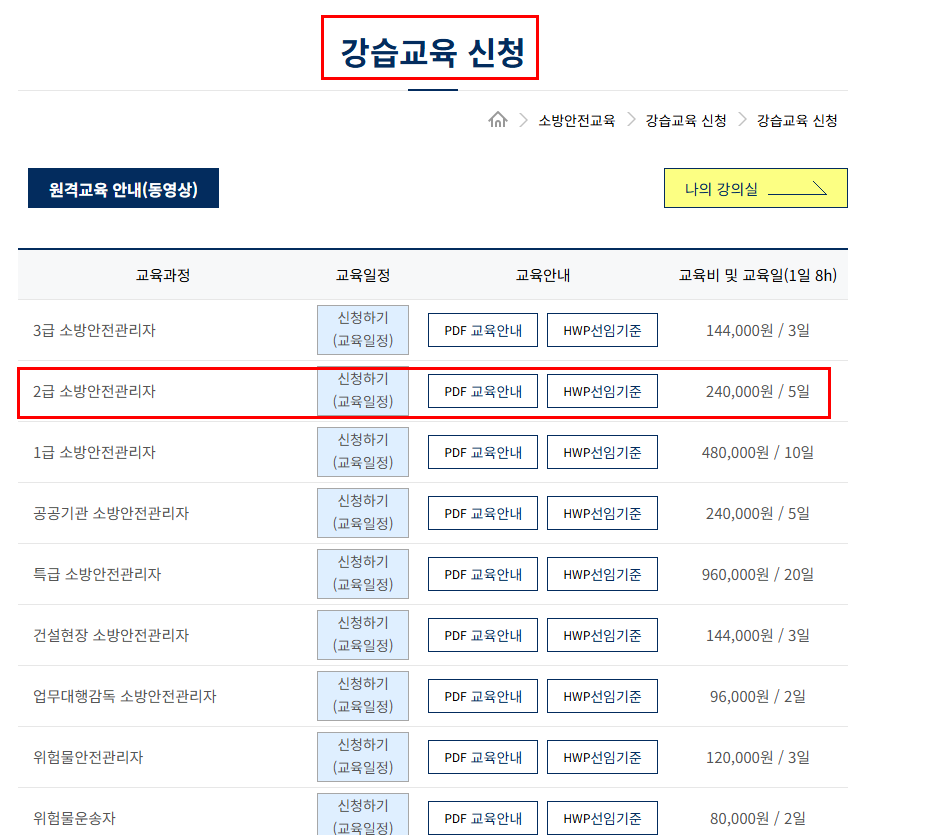Open PDF 교육안내 for 3급 소방안전관리자
The width and height of the screenshot is (941, 835).
[x=483, y=330]
